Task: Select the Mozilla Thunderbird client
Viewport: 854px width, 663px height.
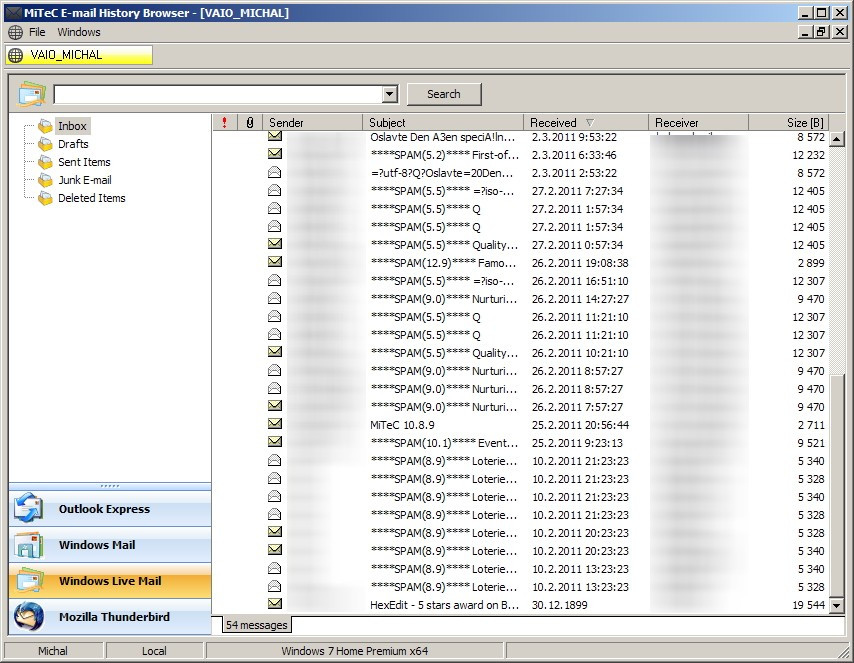Action: point(110,617)
